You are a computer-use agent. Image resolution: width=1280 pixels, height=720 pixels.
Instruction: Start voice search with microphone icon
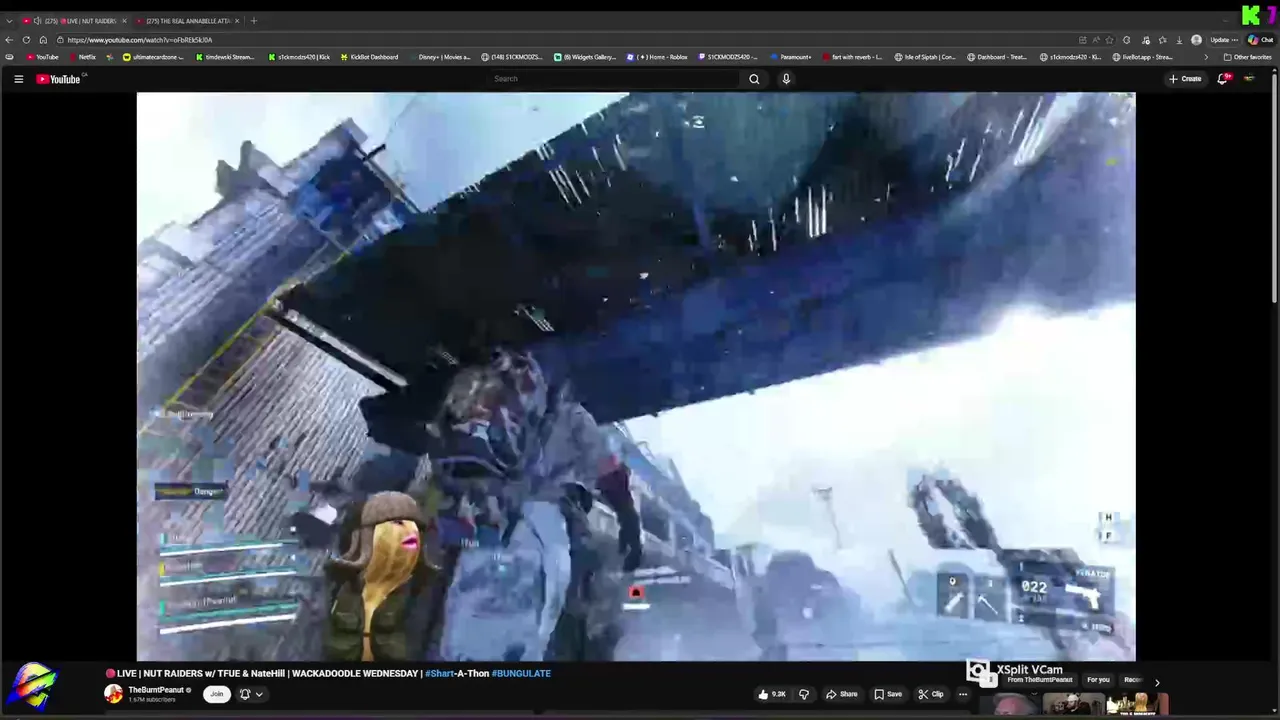786,79
